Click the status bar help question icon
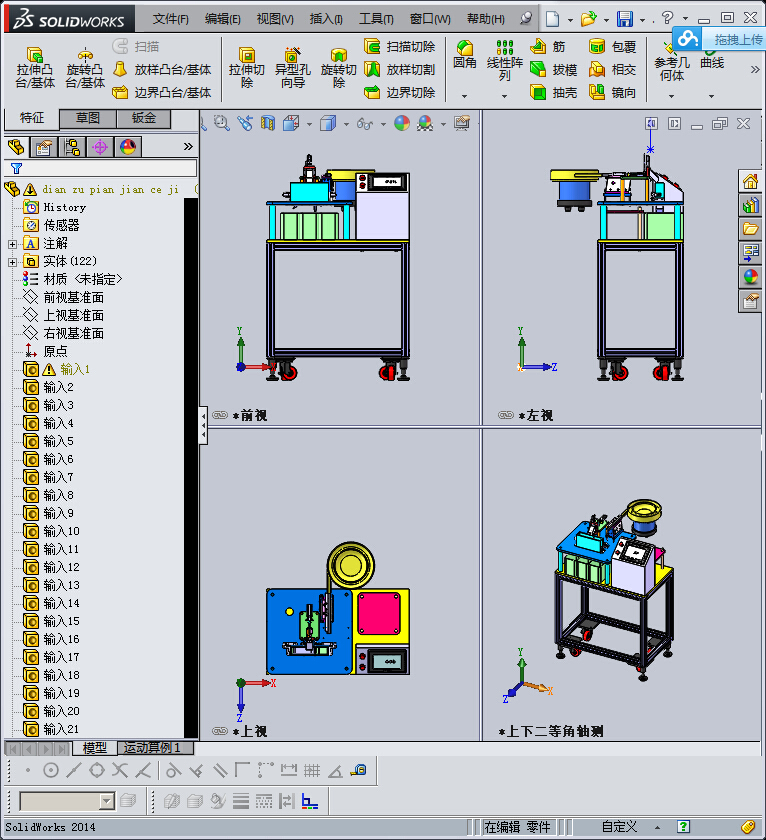 click(x=684, y=827)
